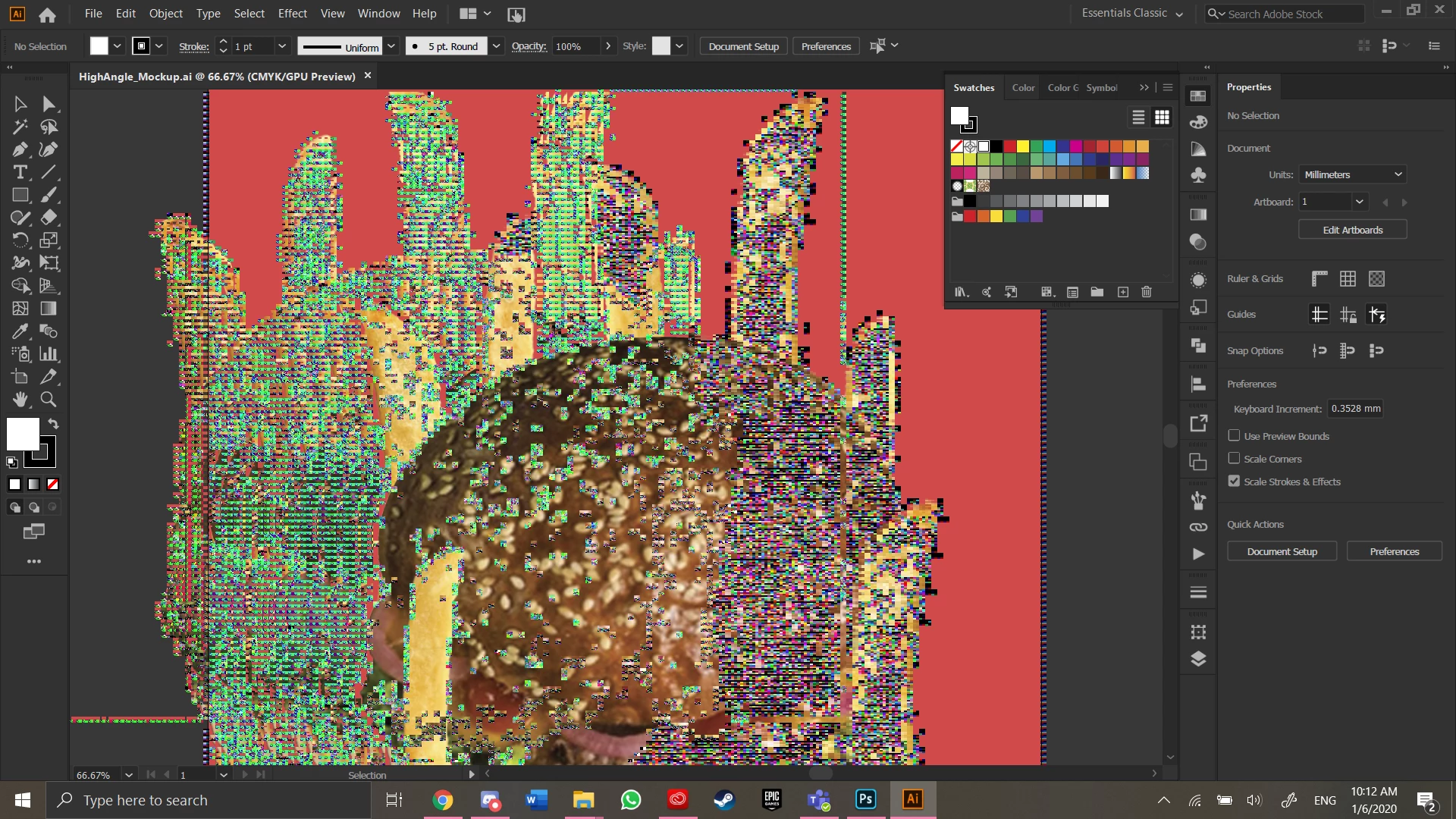The height and width of the screenshot is (819, 1456).
Task: Open the 5 pt. Round brush dropdown
Action: (496, 46)
